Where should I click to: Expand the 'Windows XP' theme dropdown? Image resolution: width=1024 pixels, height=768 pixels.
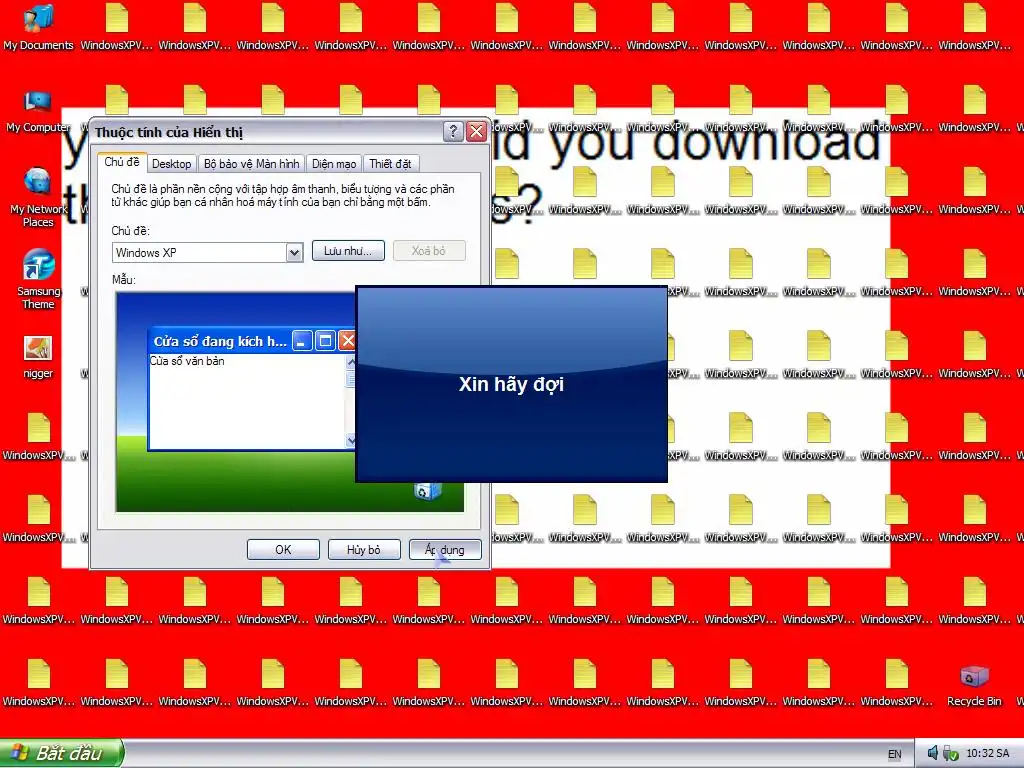(x=295, y=252)
